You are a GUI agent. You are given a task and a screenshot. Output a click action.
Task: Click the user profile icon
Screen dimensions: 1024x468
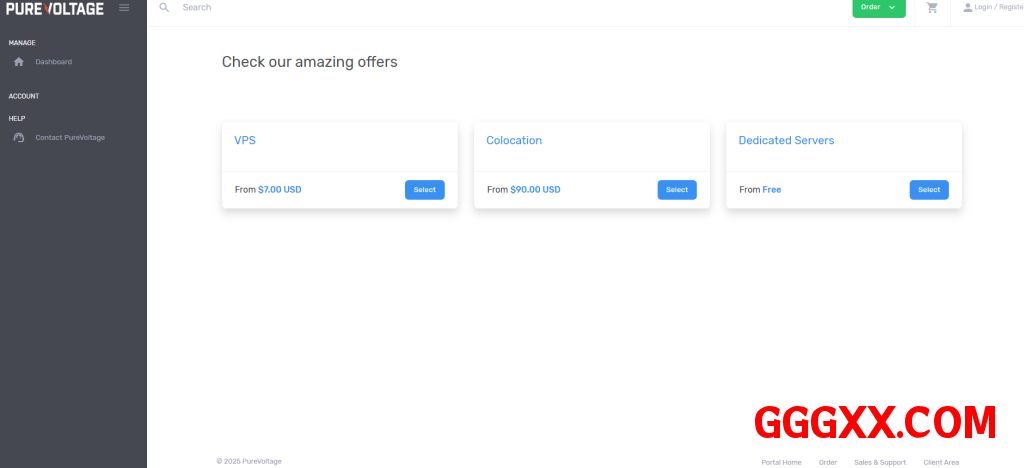coord(967,8)
